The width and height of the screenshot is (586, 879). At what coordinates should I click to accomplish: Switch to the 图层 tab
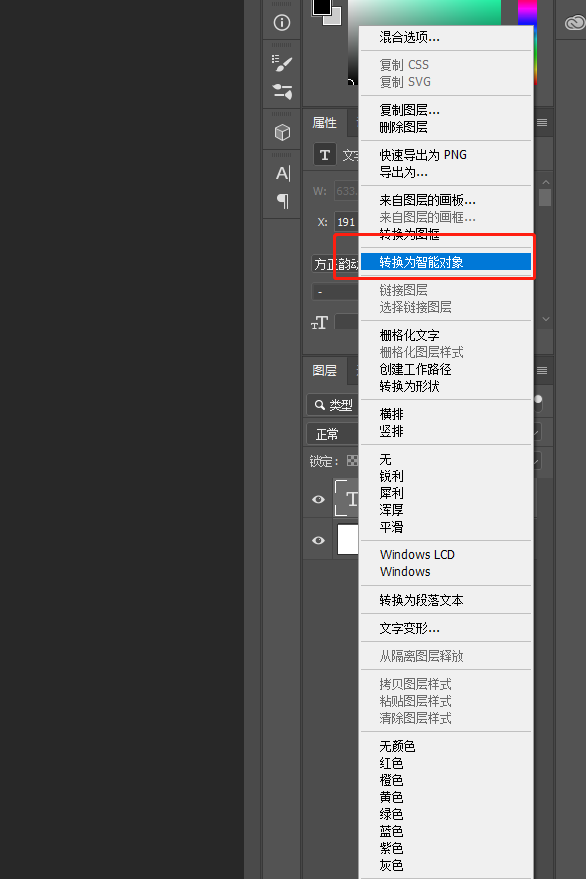(325, 371)
